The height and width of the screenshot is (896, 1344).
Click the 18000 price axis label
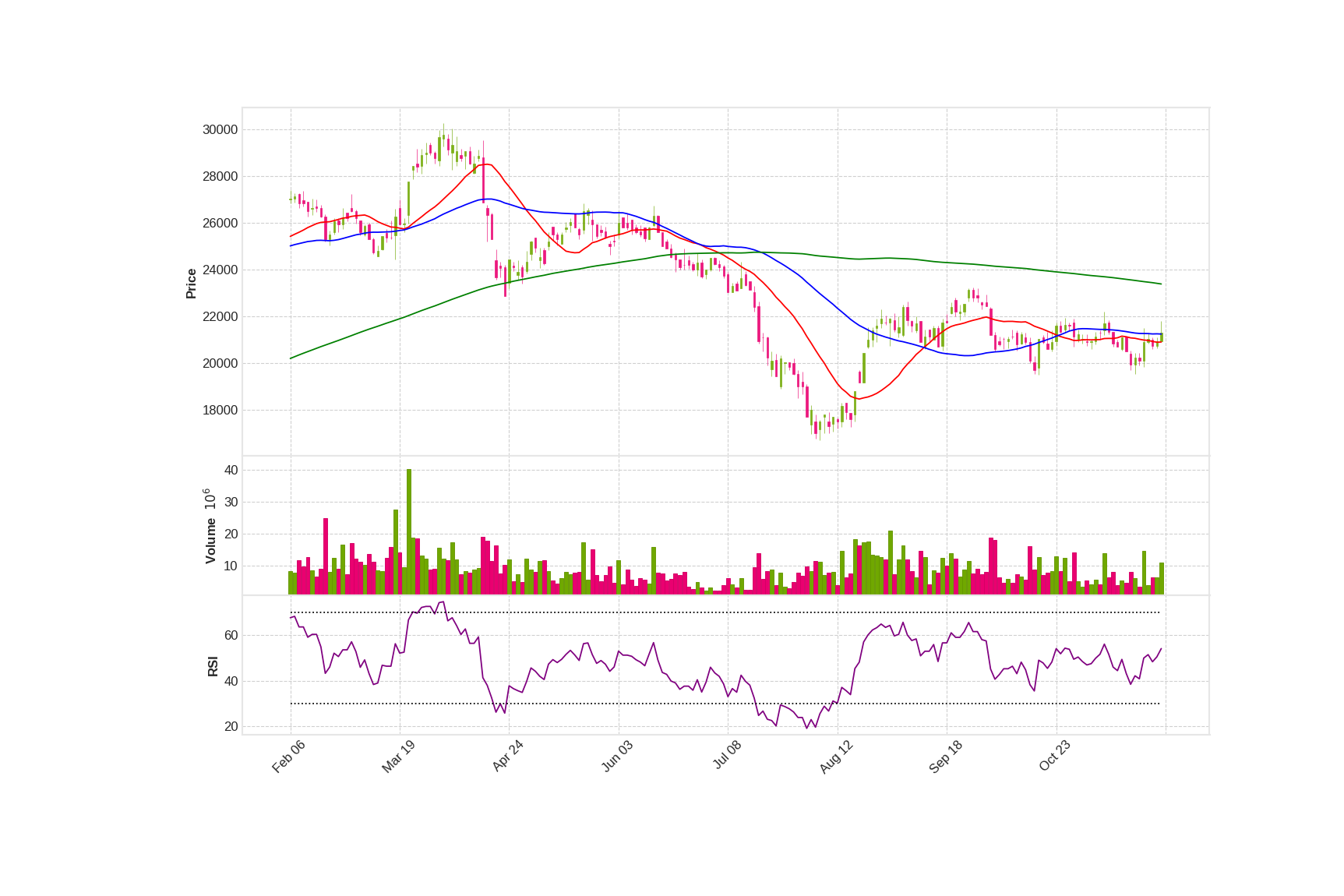click(x=220, y=411)
